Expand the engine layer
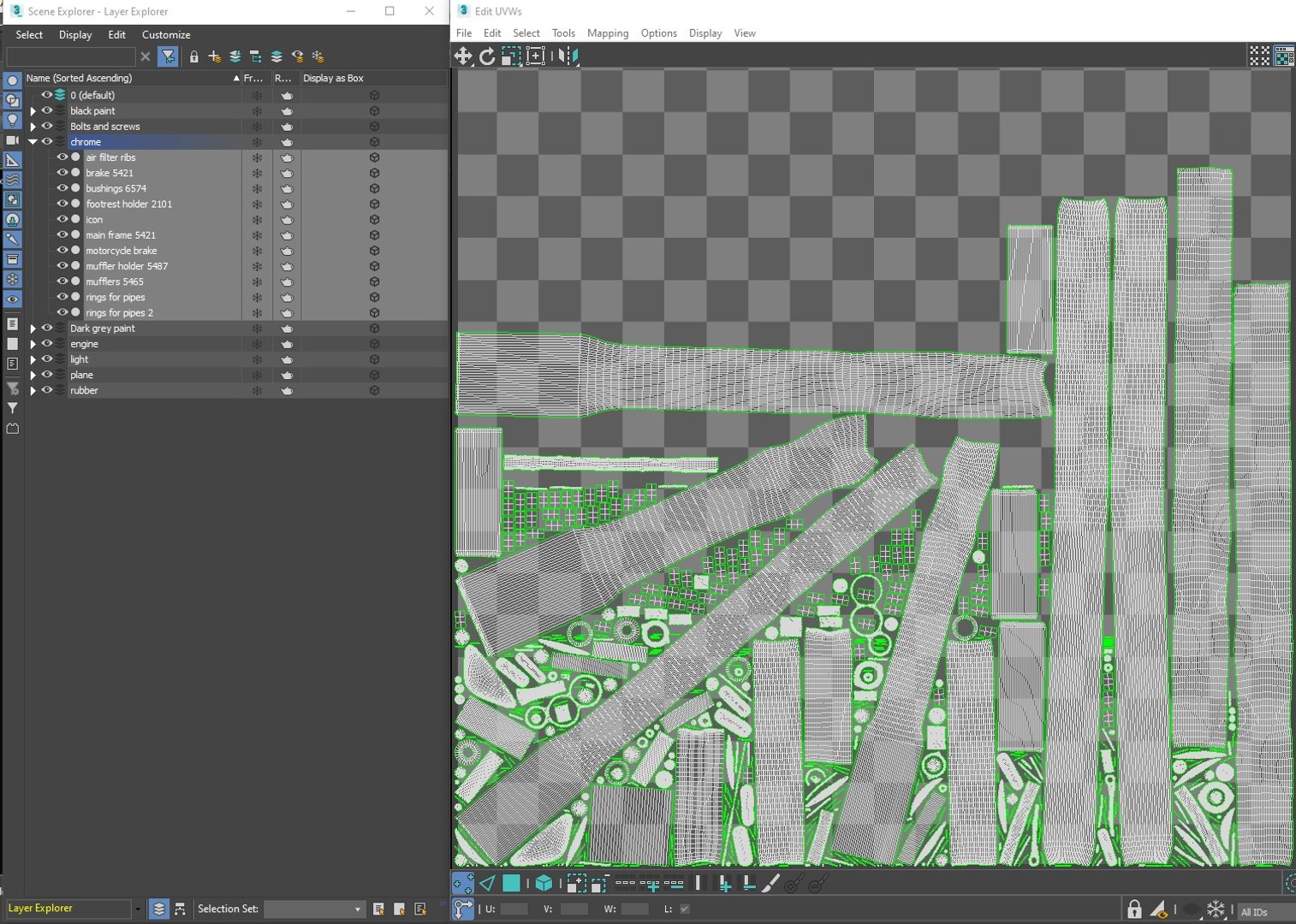This screenshot has height=924, width=1296. 33,344
